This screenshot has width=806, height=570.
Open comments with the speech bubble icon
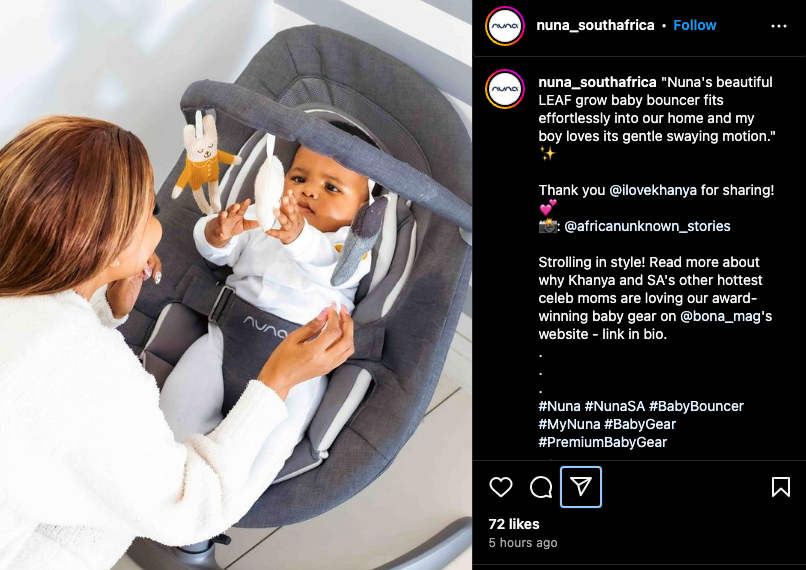(x=541, y=487)
